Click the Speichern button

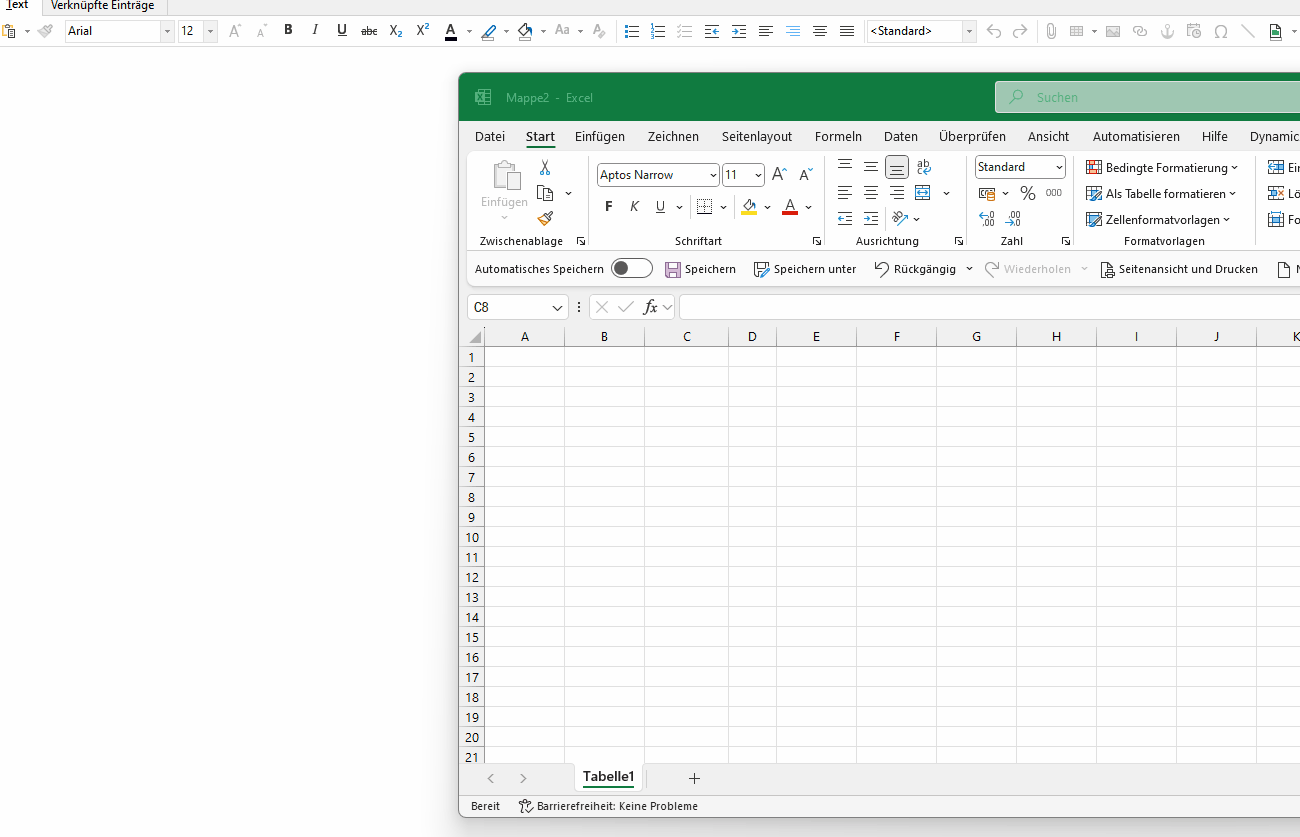pos(700,269)
